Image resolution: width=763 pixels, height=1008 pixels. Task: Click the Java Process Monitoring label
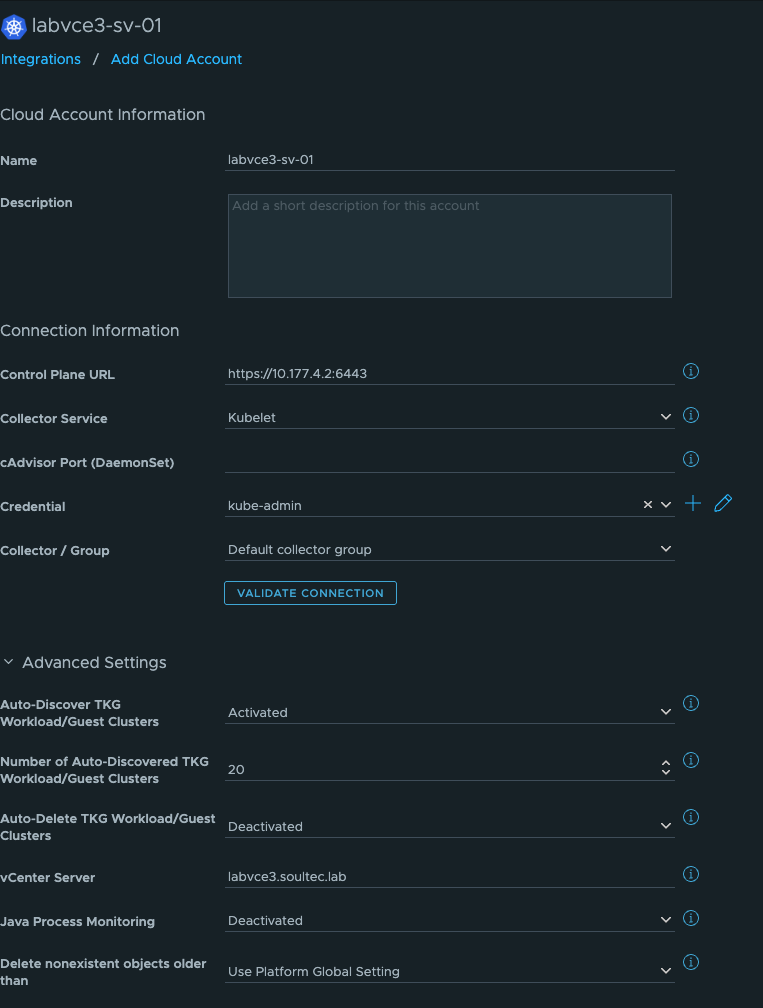pos(78,921)
